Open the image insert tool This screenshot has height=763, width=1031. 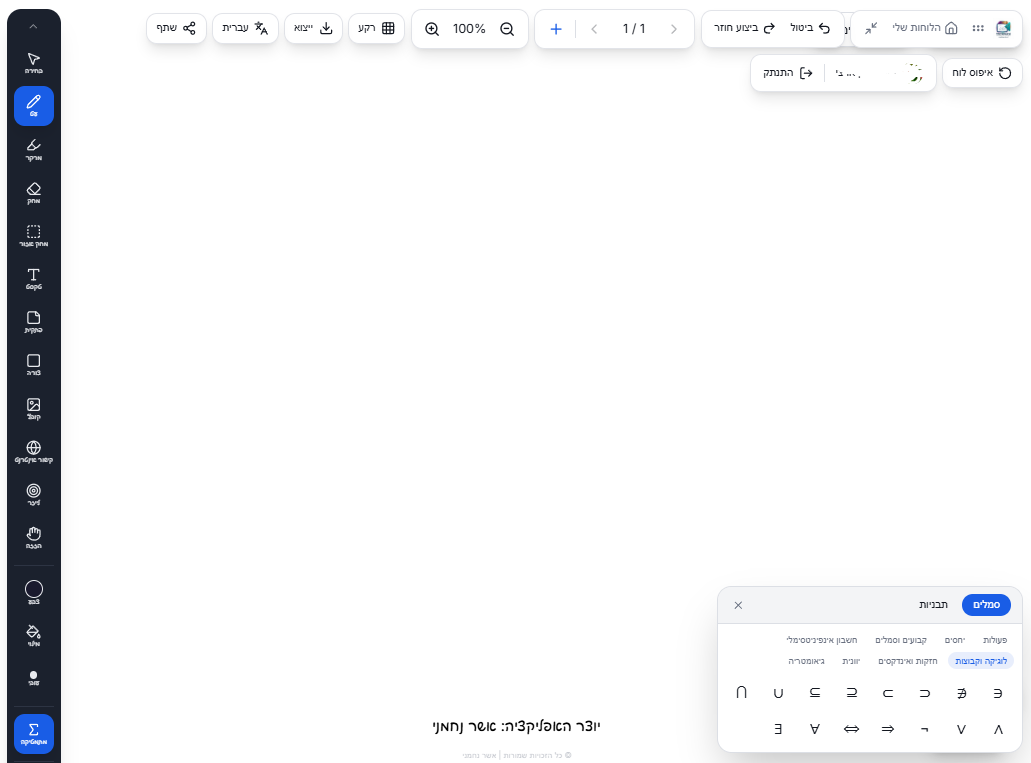coord(33,408)
